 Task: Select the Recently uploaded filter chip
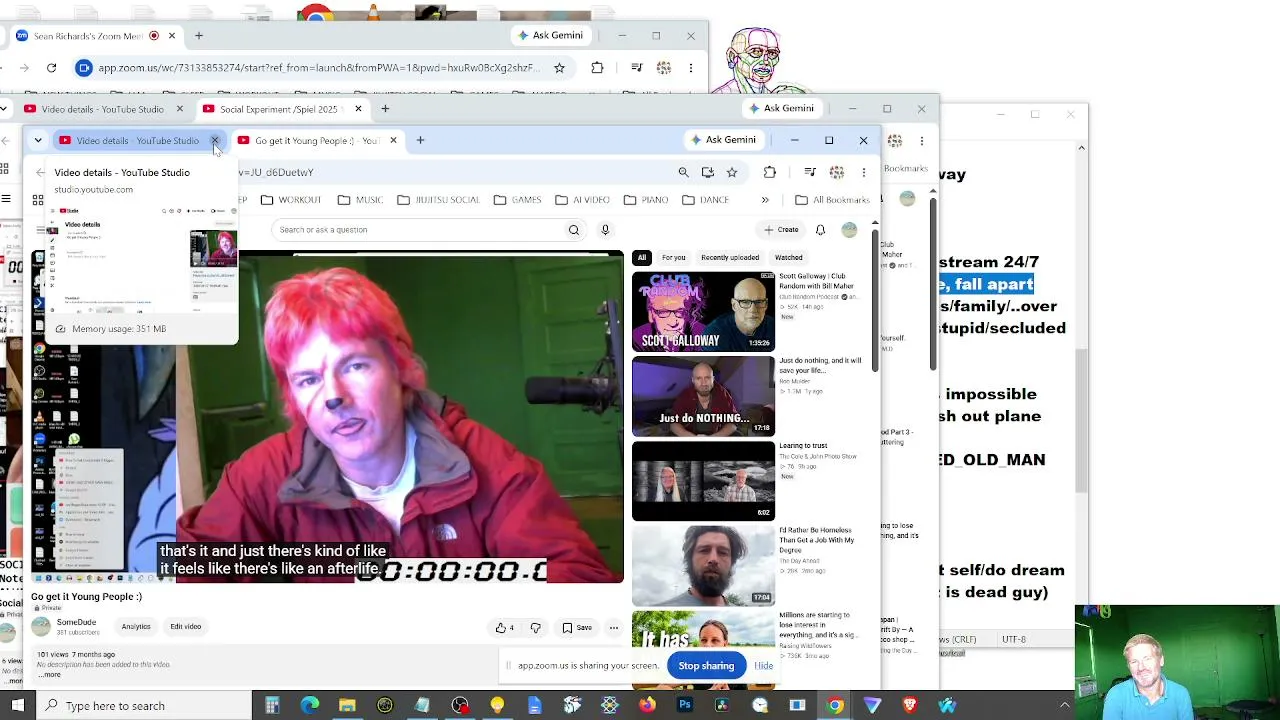click(x=730, y=258)
